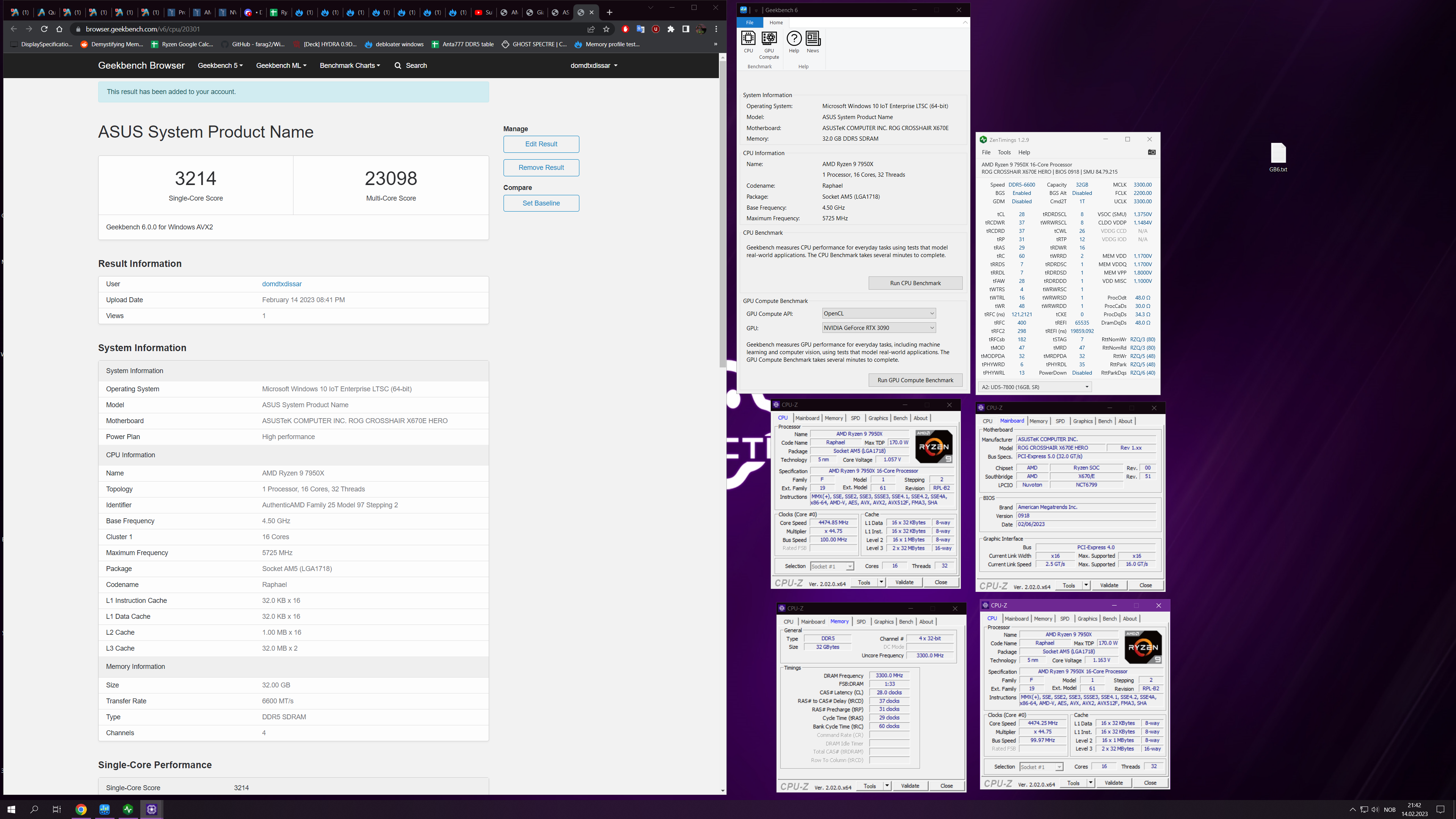The height and width of the screenshot is (819, 1456).
Task: Switch to the YouTube browser tab
Action: [483, 13]
